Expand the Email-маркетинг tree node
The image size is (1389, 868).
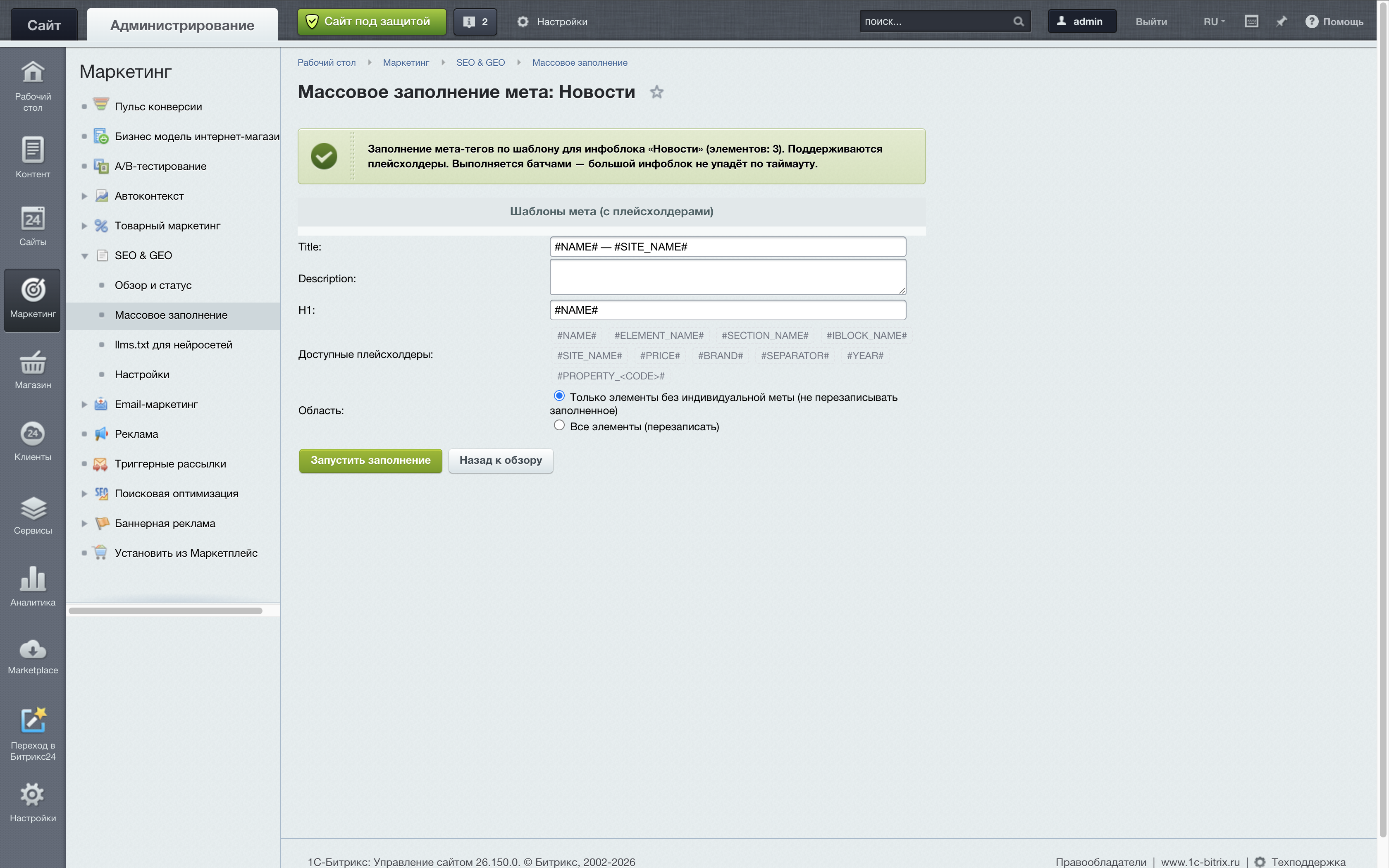coord(84,404)
